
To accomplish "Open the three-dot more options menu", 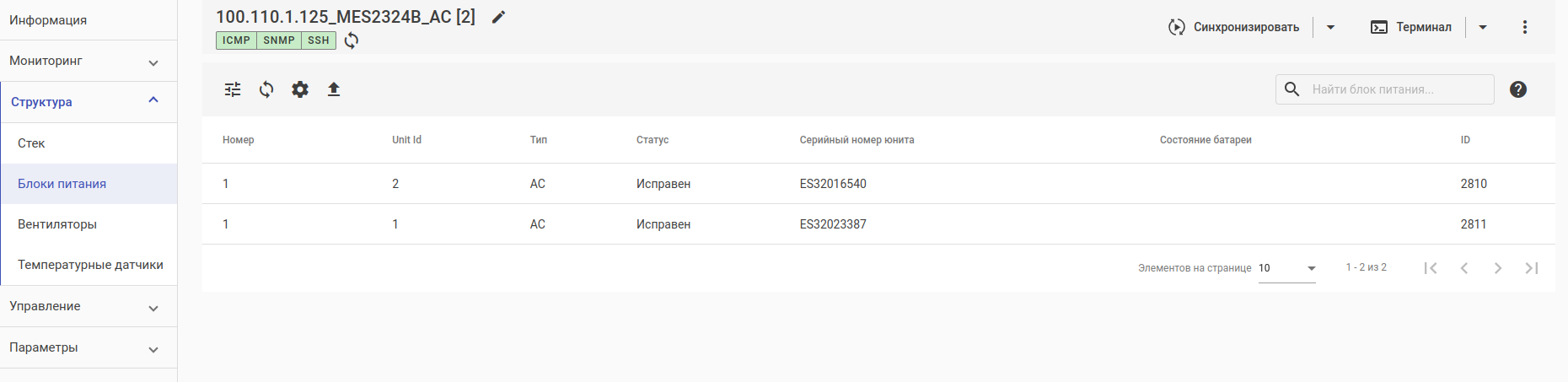I will coord(1524,27).
